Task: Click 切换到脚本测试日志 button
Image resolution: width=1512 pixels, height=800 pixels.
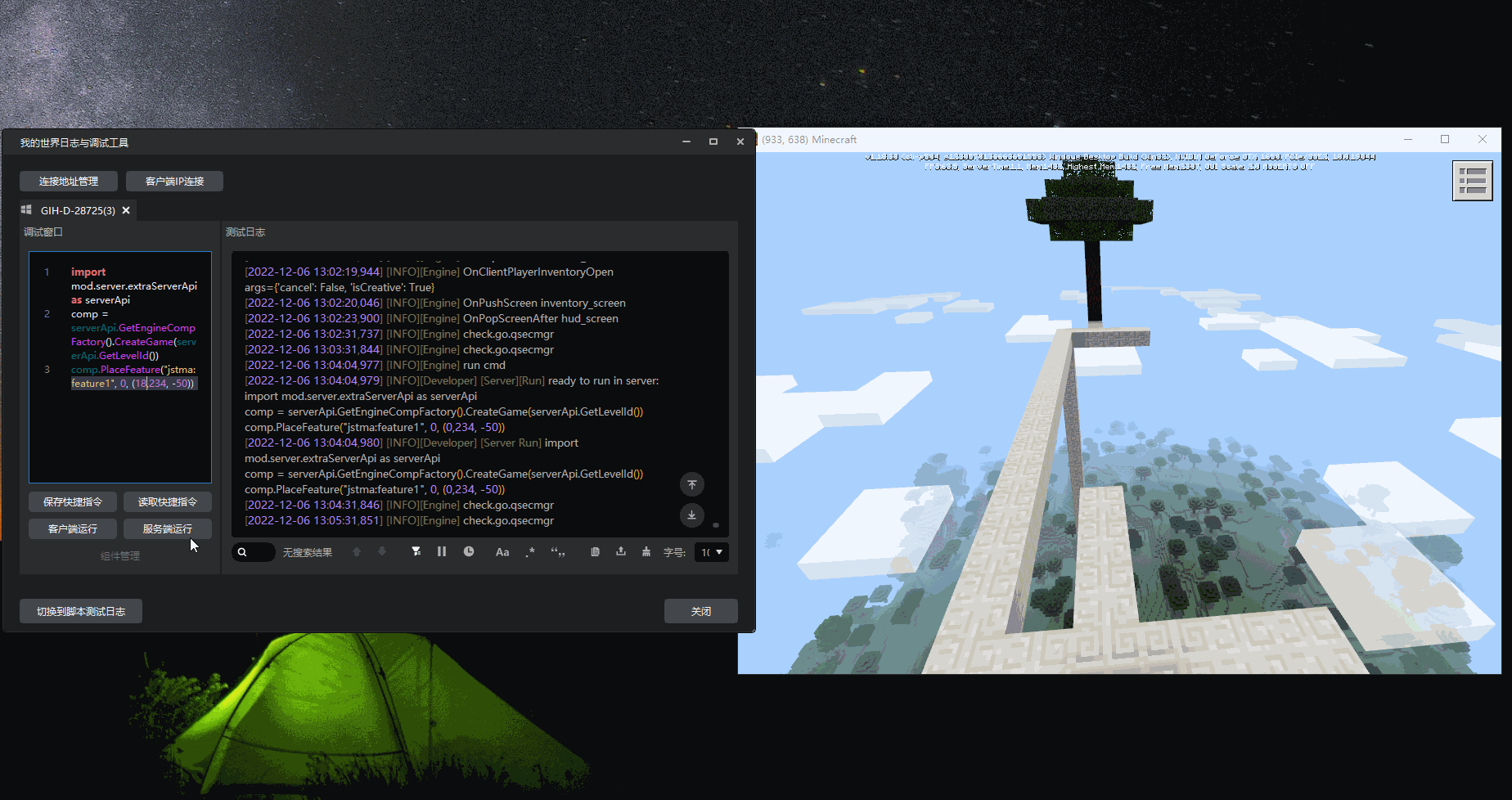Action: click(81, 611)
